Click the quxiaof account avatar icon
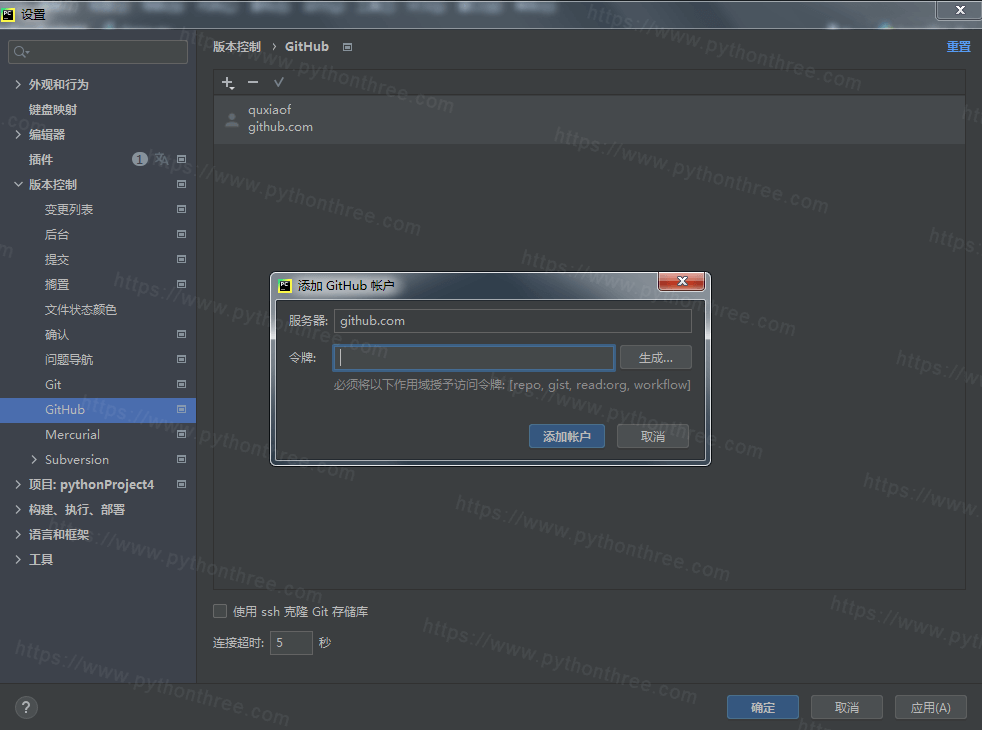Screen dimensions: 982x730 click(x=232, y=119)
